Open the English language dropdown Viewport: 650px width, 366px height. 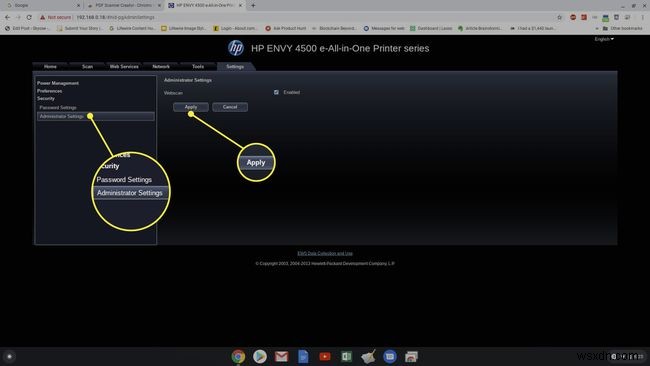pos(604,39)
